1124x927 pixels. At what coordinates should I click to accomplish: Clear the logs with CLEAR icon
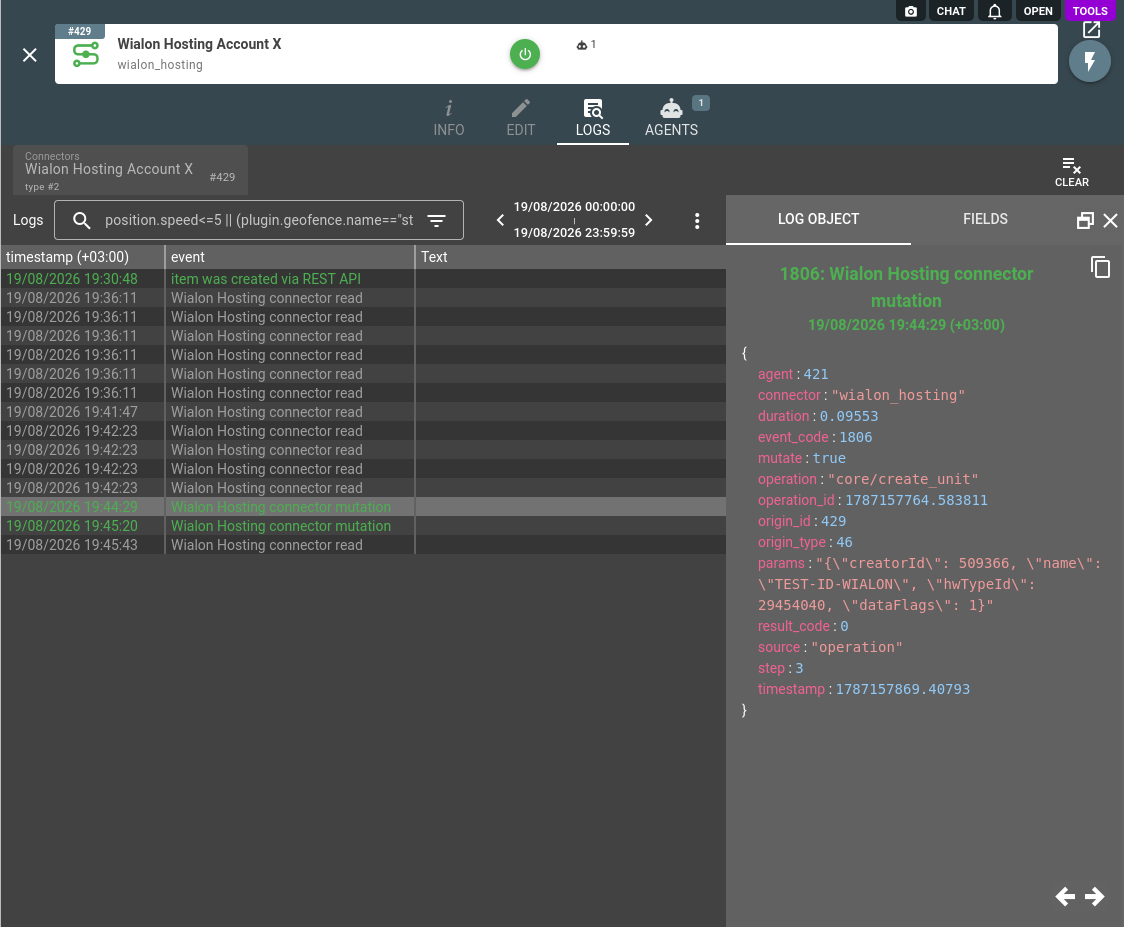[1072, 172]
